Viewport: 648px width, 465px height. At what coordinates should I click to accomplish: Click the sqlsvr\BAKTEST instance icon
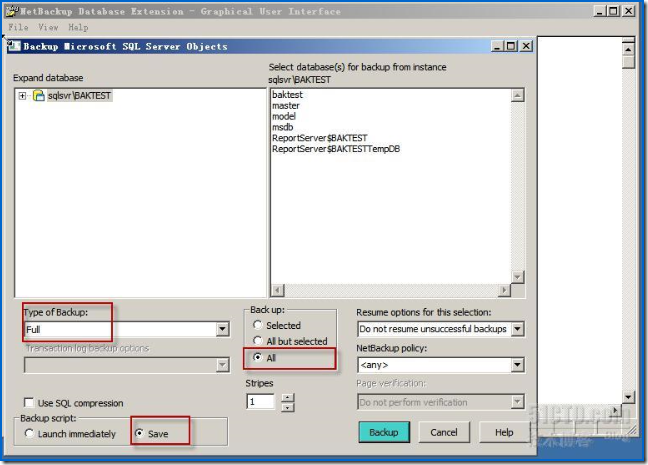tap(39, 95)
